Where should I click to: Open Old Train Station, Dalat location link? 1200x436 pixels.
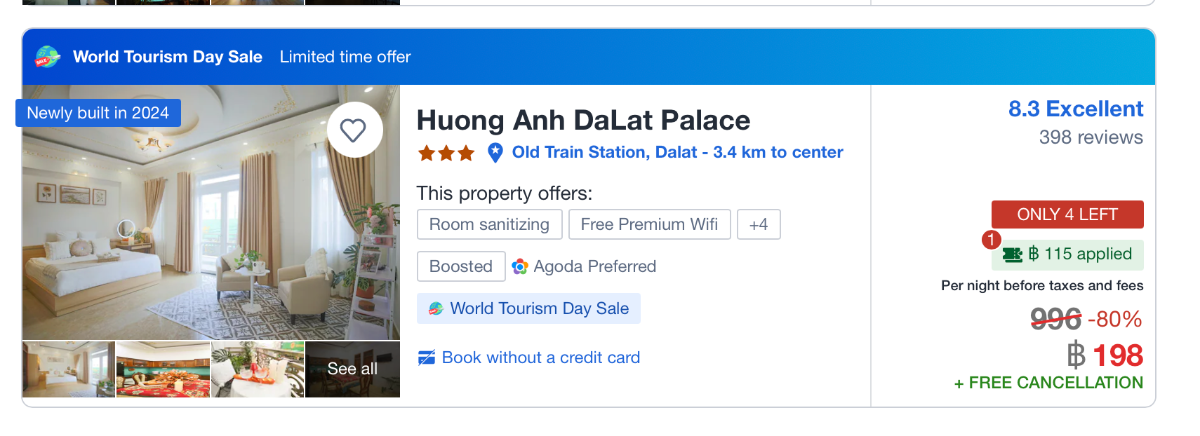click(x=677, y=153)
